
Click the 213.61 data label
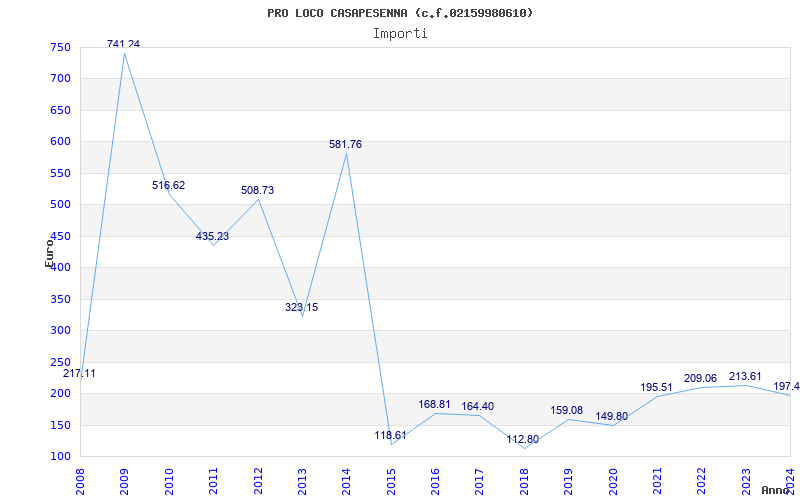coord(745,377)
